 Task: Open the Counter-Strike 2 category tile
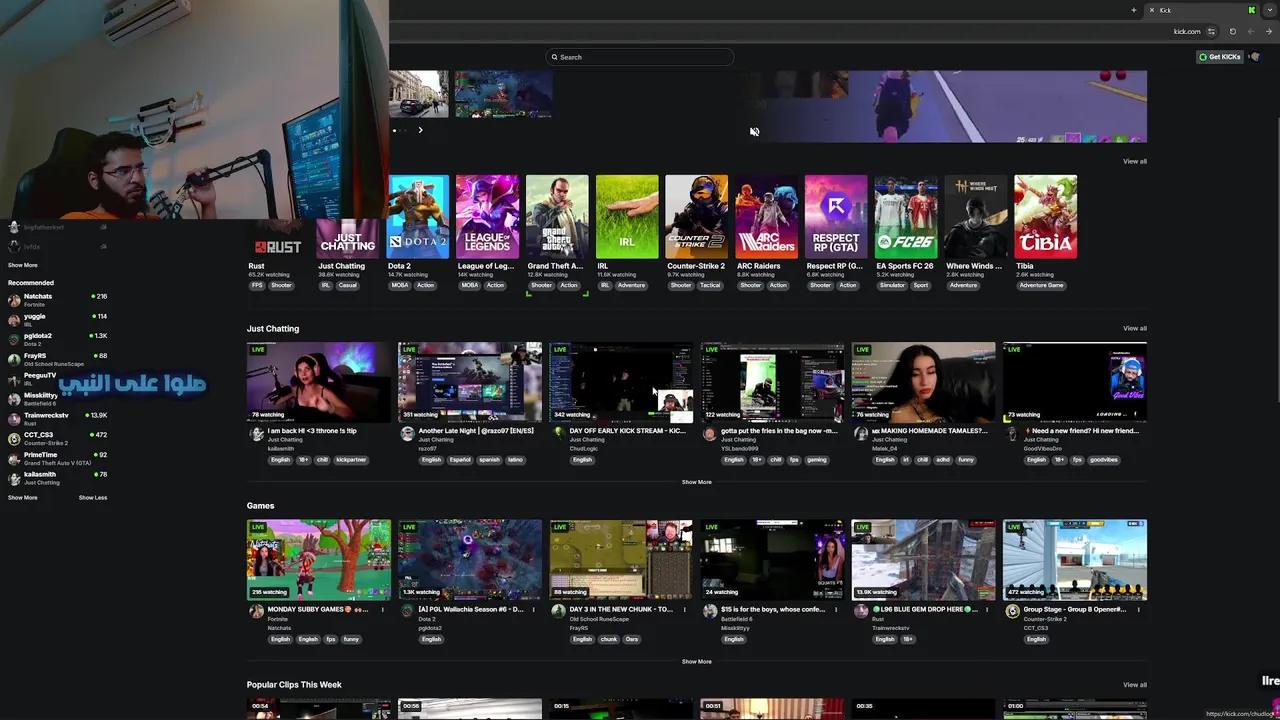pyautogui.click(x=697, y=217)
